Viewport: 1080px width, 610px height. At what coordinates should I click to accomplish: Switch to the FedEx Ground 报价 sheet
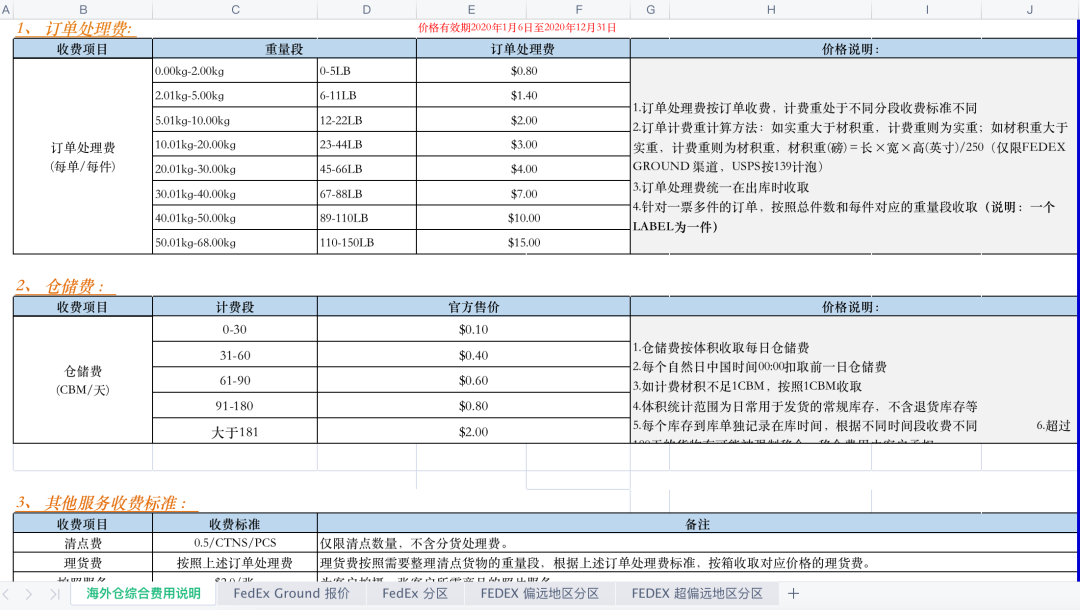pyautogui.click(x=290, y=592)
